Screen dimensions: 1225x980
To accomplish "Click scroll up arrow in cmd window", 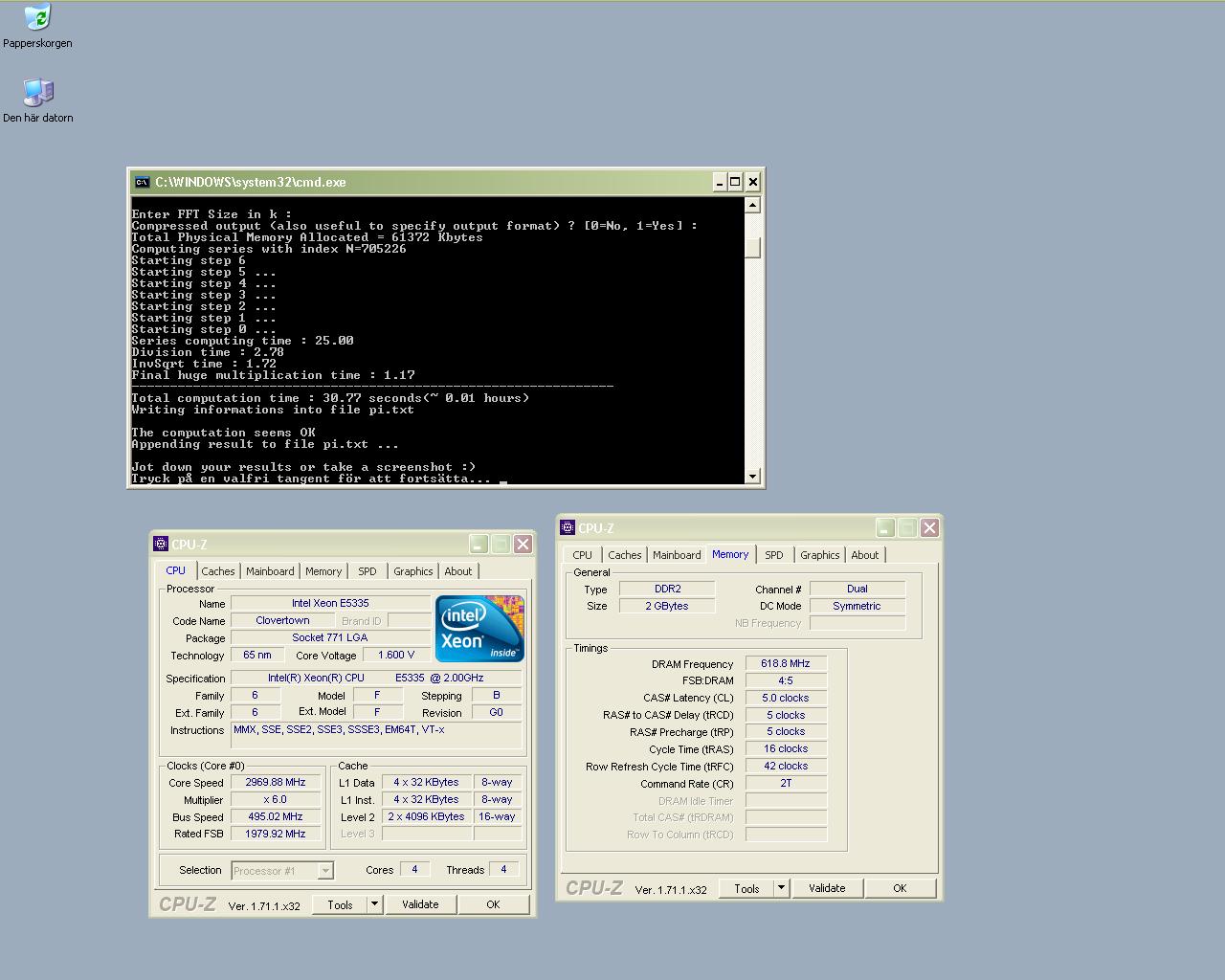I will coord(752,205).
